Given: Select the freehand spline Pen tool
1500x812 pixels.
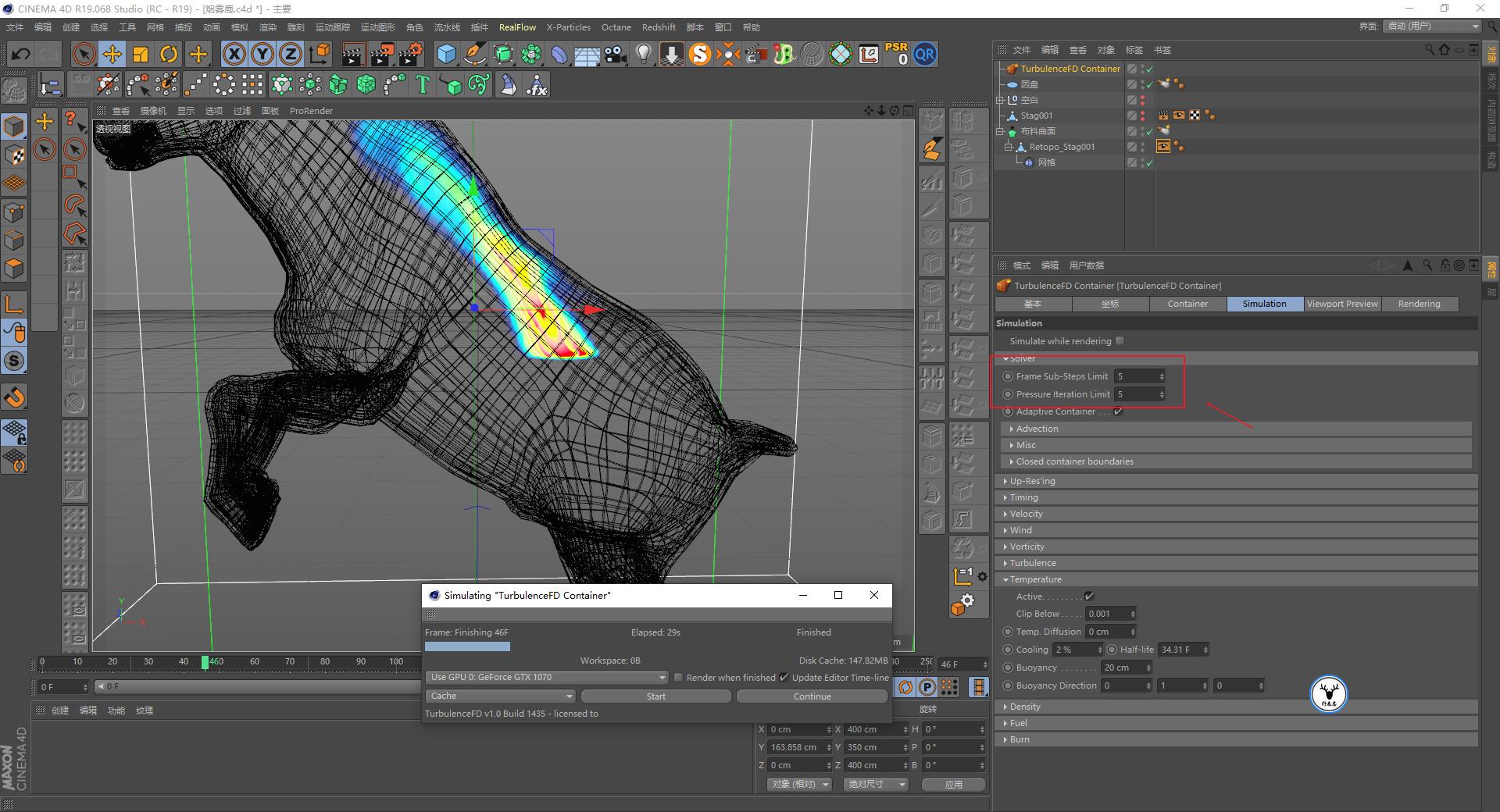Looking at the screenshot, I should [x=475, y=54].
